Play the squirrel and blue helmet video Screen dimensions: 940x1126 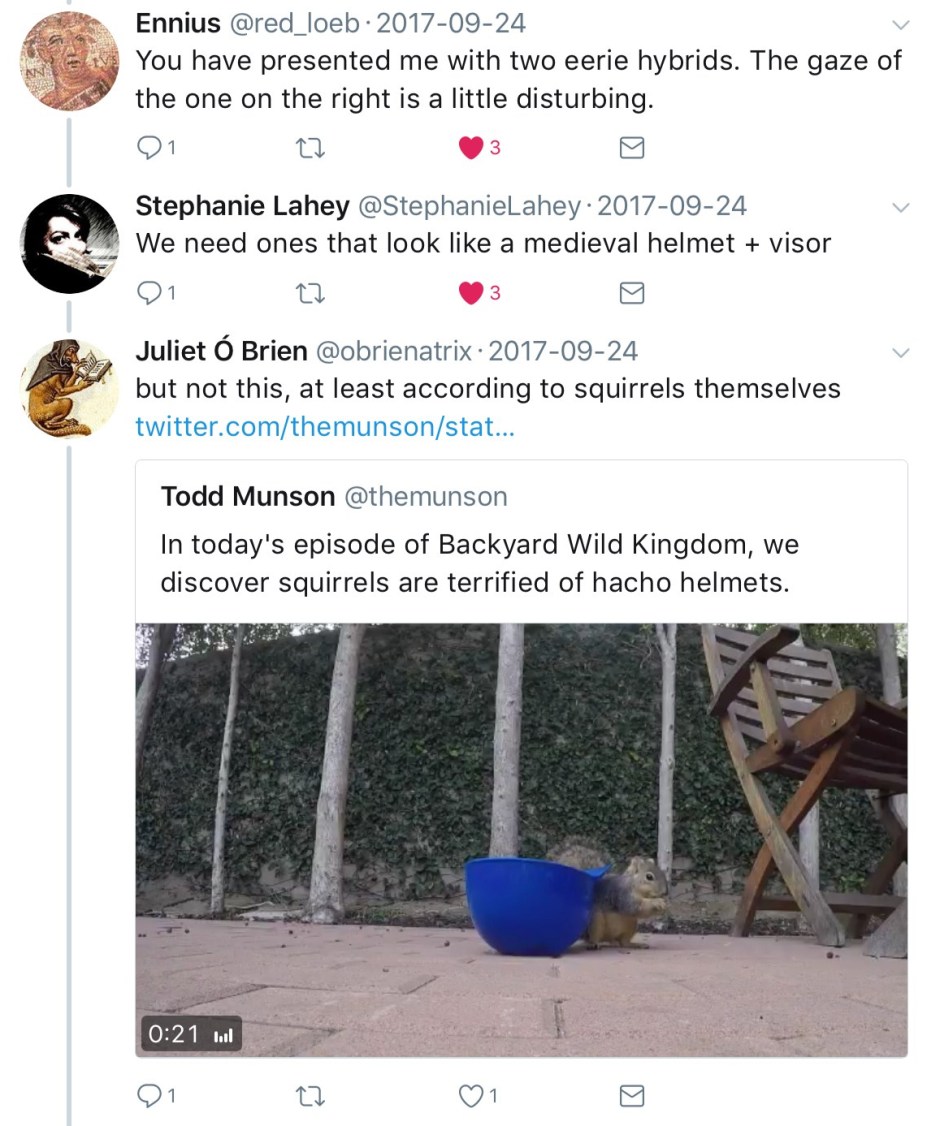(x=521, y=838)
